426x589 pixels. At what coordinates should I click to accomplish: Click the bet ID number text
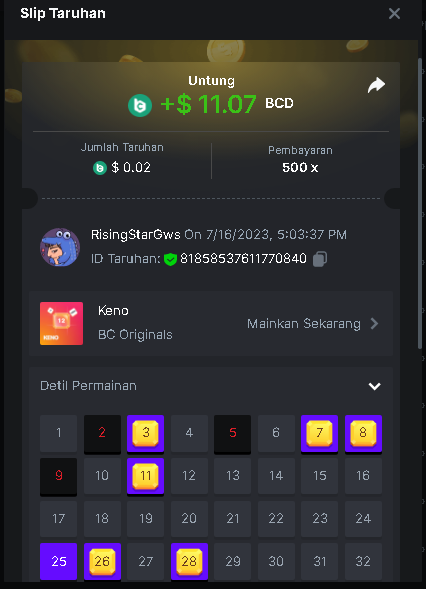pos(243,259)
